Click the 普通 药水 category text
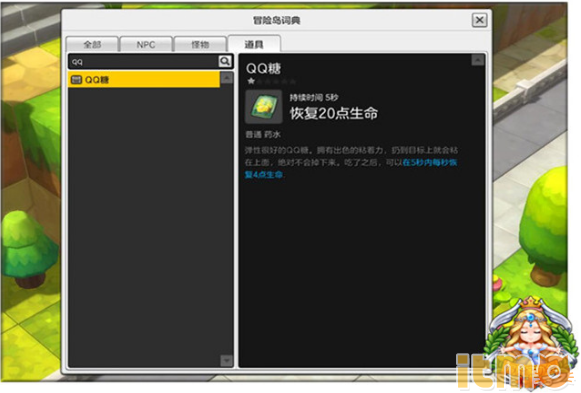The width and height of the screenshot is (581, 393). pyautogui.click(x=263, y=134)
